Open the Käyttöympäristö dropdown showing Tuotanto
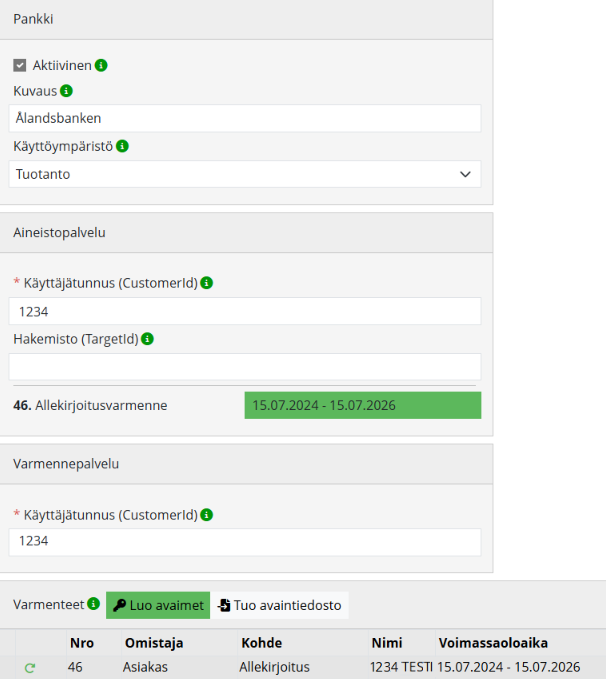The height and width of the screenshot is (682, 606). (244, 174)
